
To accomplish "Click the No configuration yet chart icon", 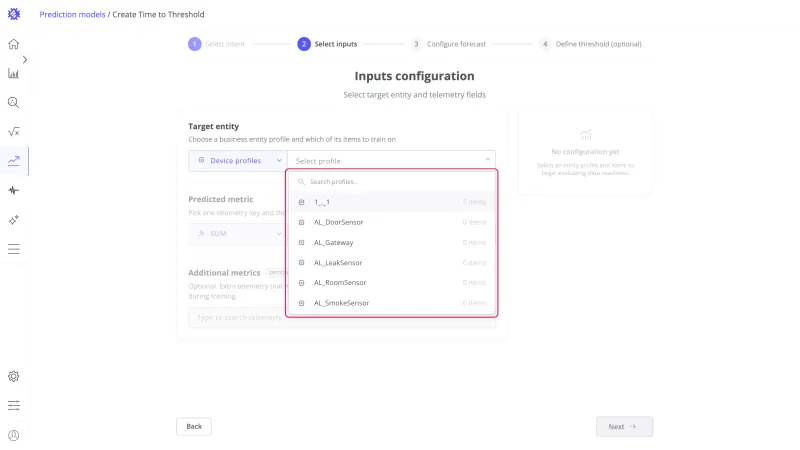I will 585,135.
